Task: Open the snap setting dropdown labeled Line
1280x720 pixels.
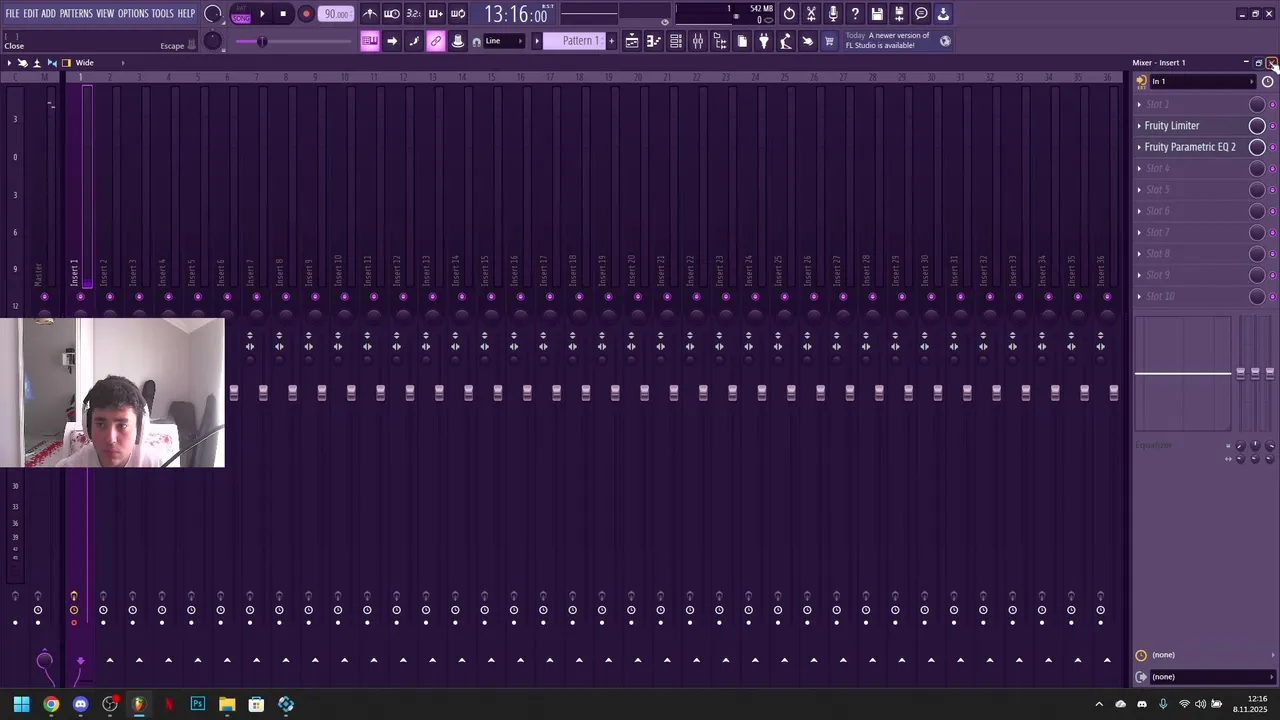Action: click(x=503, y=41)
